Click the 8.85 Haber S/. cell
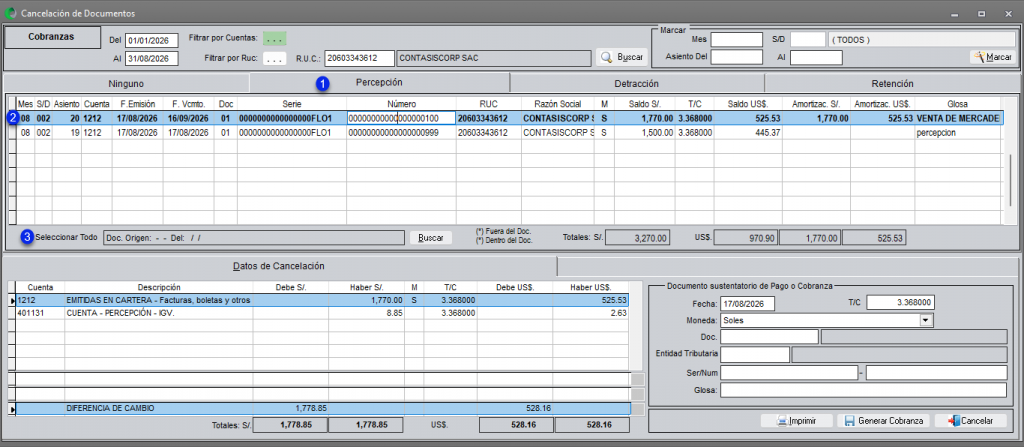This screenshot has height=447, width=1024. click(366, 313)
